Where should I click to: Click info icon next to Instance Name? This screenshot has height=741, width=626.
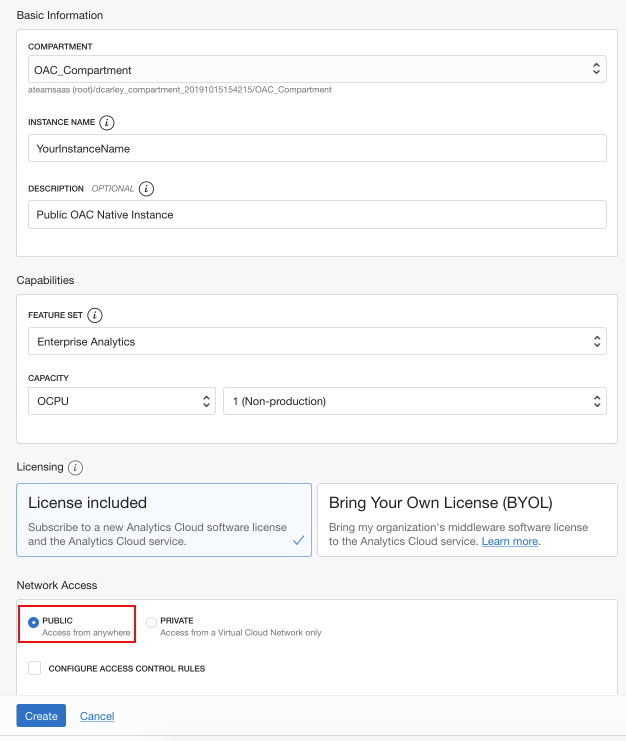[x=107, y=122]
